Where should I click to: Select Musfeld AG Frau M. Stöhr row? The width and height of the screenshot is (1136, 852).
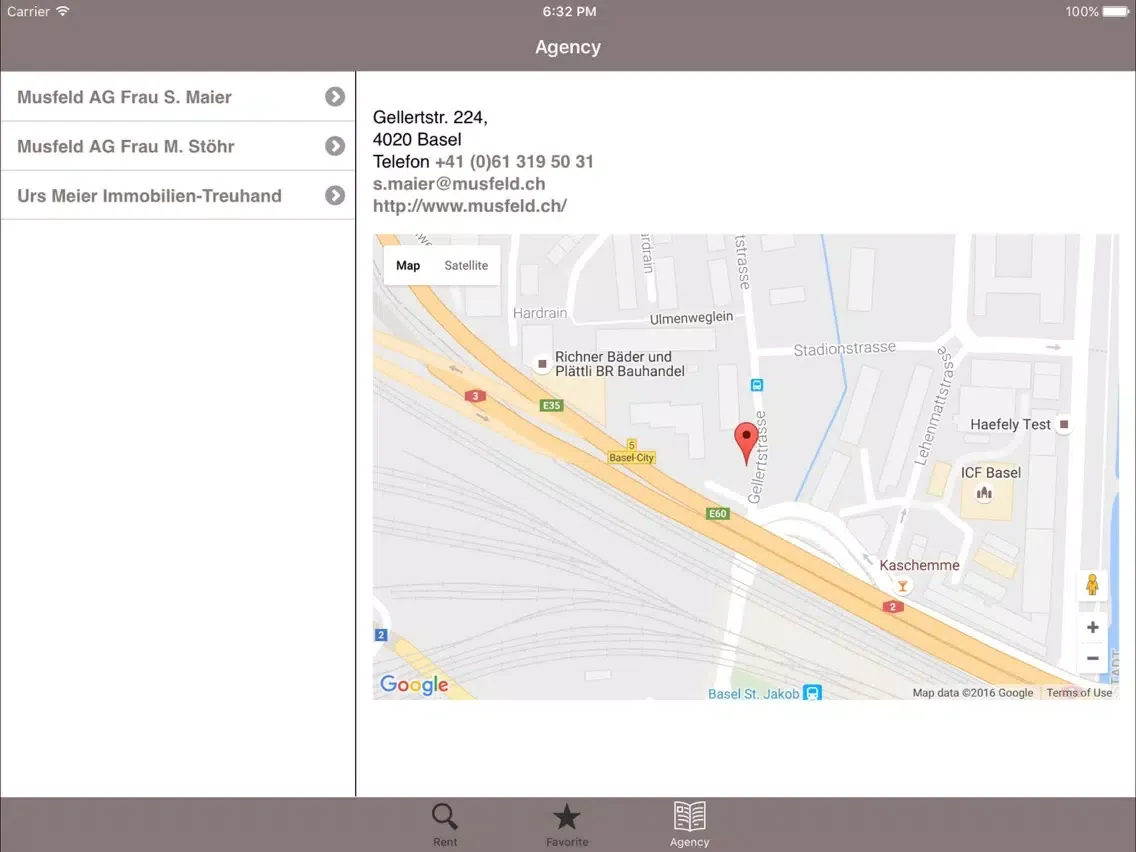[x=178, y=146]
